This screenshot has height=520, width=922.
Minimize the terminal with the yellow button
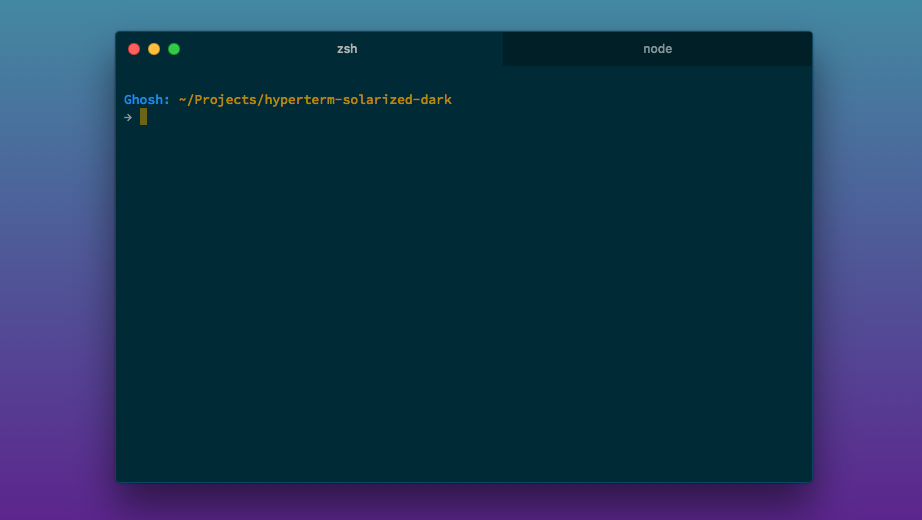pos(154,49)
